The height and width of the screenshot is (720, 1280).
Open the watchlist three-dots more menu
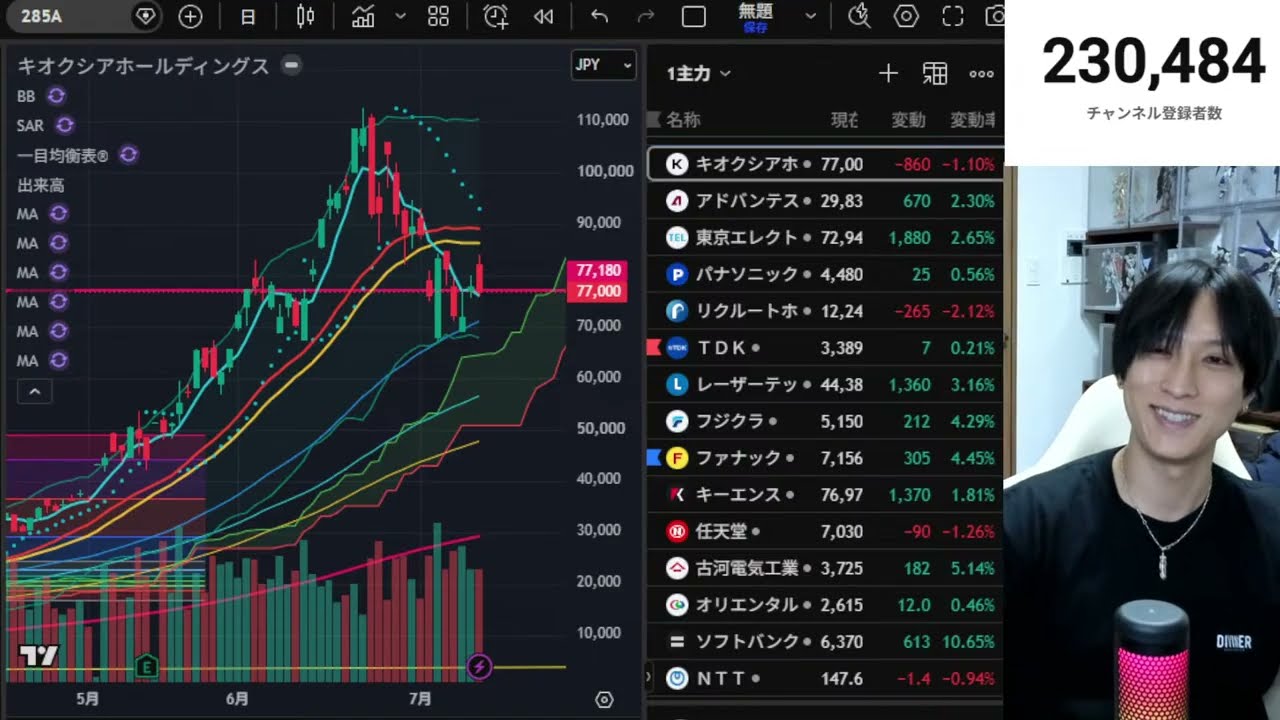[981, 73]
